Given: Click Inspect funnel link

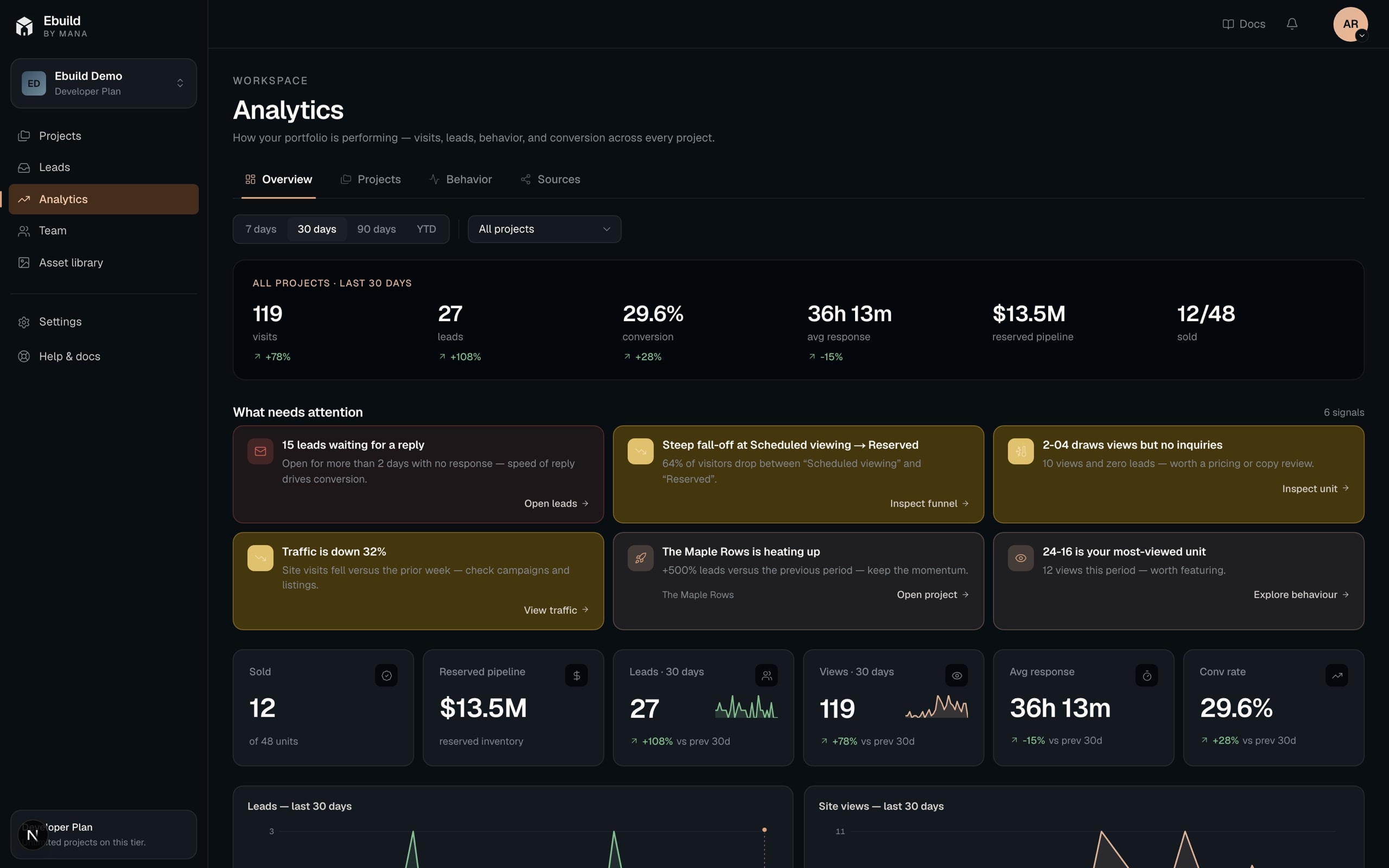Looking at the screenshot, I should [929, 503].
